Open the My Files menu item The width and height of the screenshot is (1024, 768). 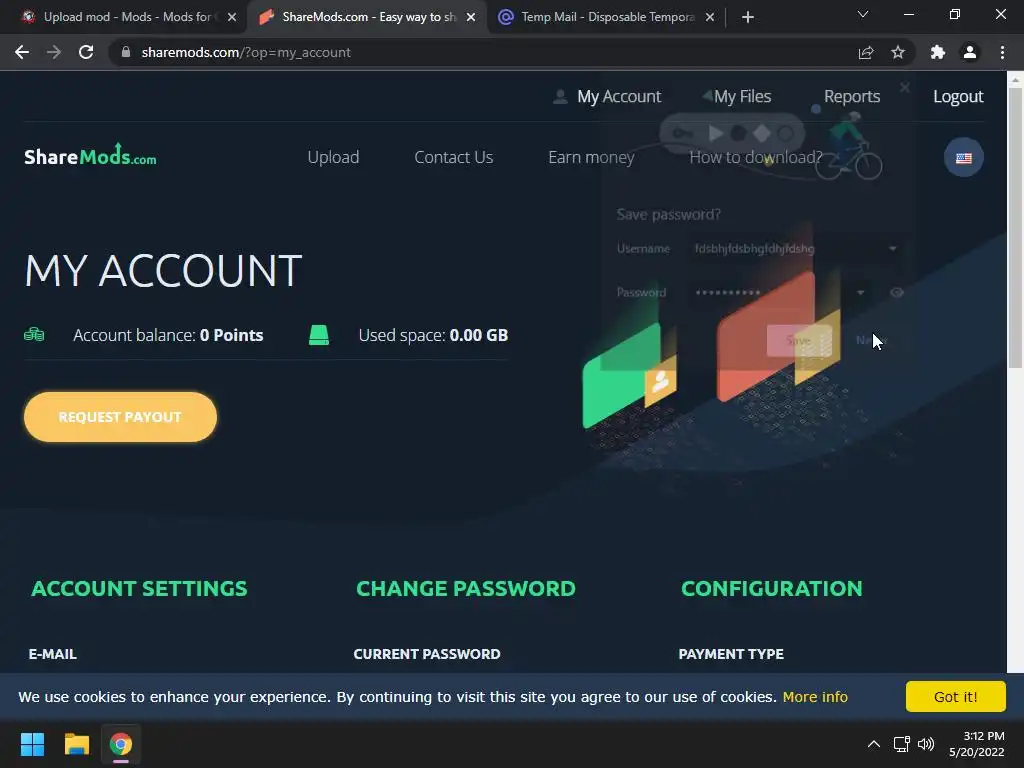click(x=742, y=97)
